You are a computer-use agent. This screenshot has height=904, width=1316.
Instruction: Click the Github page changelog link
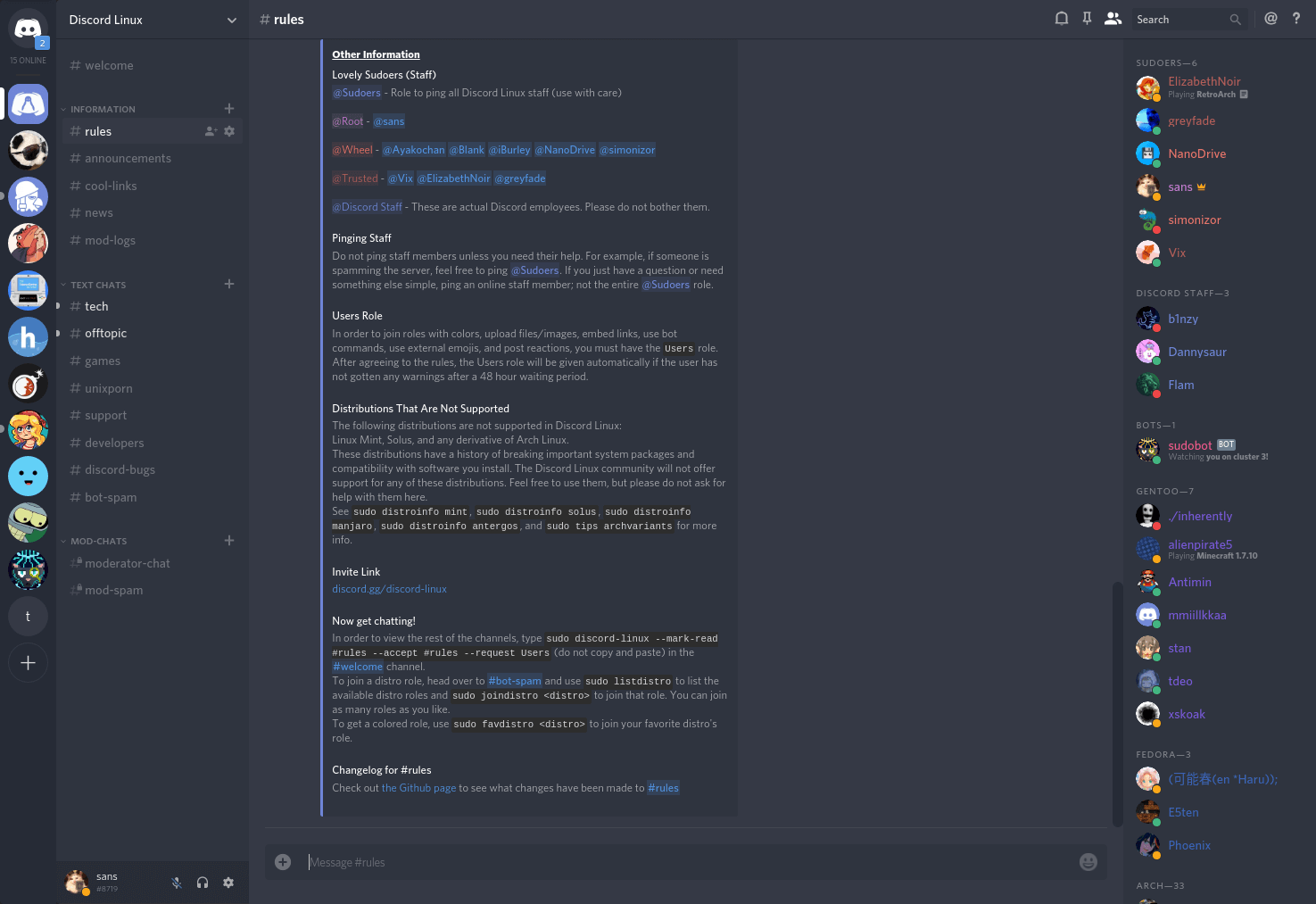[x=418, y=787]
